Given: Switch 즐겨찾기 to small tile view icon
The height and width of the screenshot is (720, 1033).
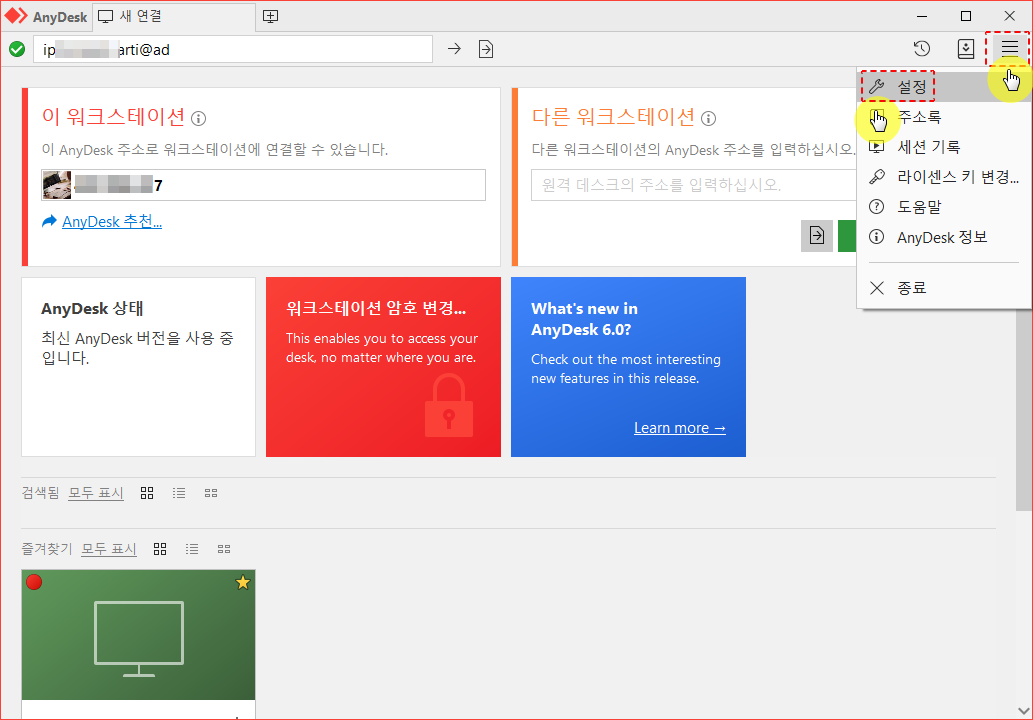Looking at the screenshot, I should [x=224, y=549].
